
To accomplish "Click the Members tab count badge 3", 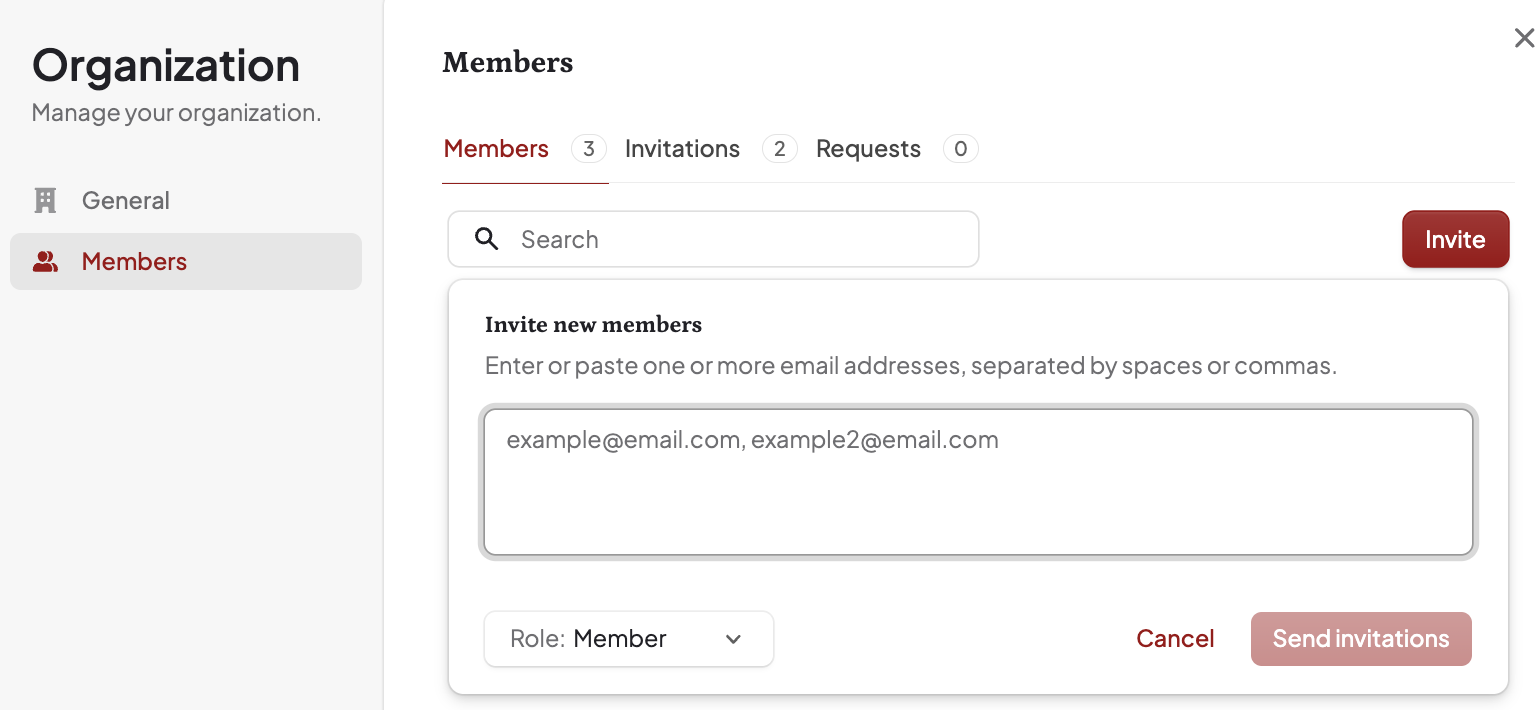I will (589, 149).
